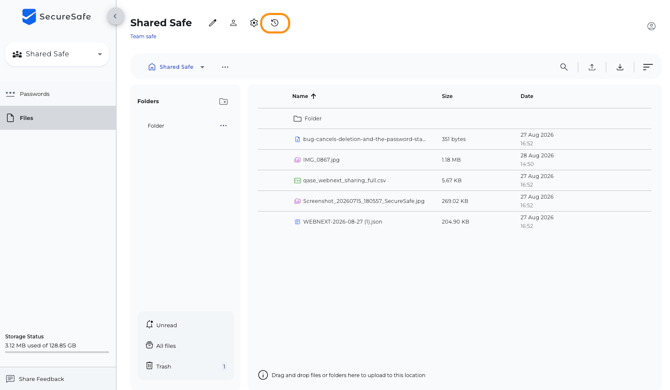Collapse the sidebar with the chevron button
Viewport: 670px width, 390px height.
click(115, 16)
